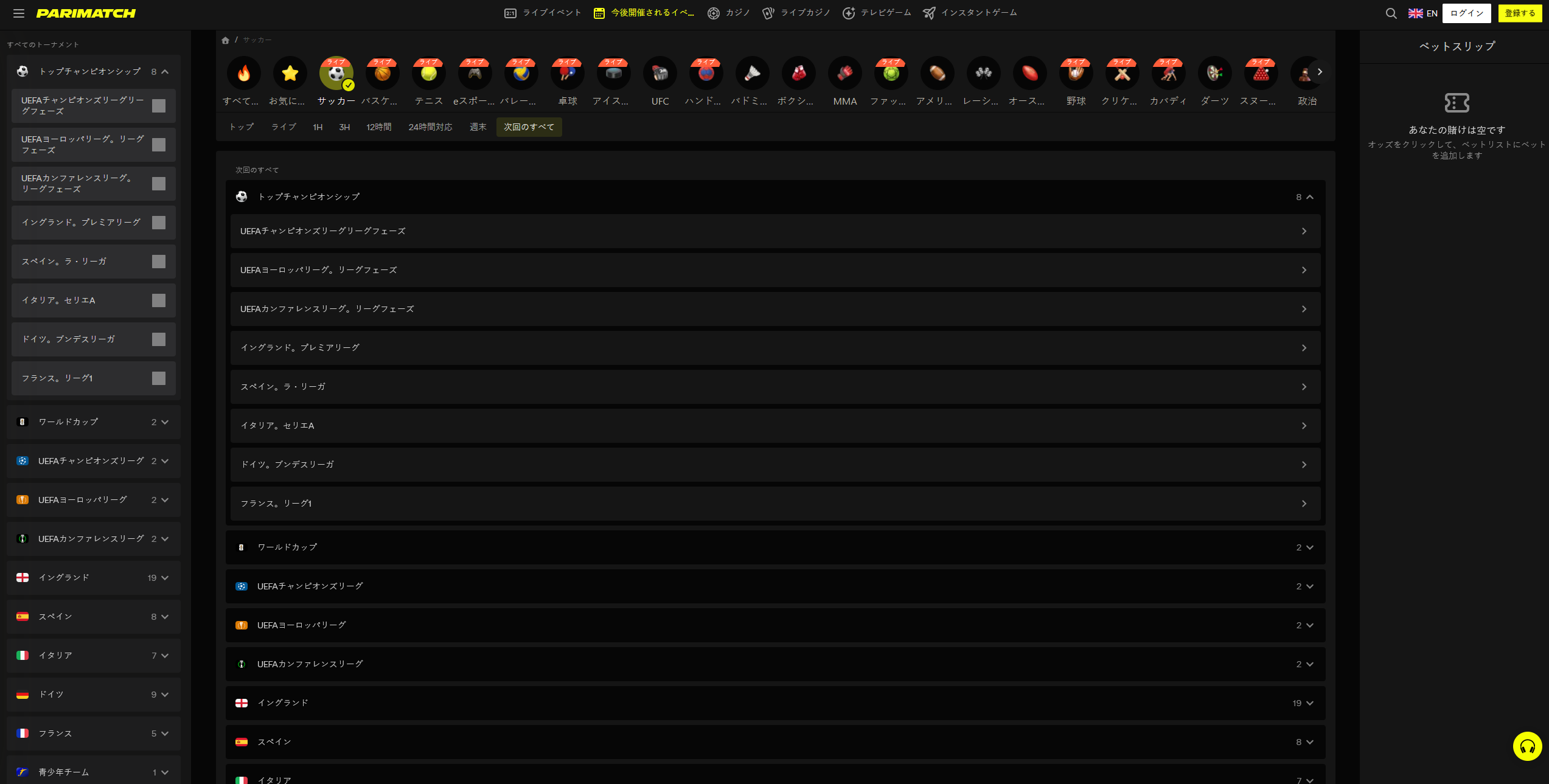Check the フランス。リーグ1 sidebar checkbox
1549x784 pixels.
coord(159,378)
